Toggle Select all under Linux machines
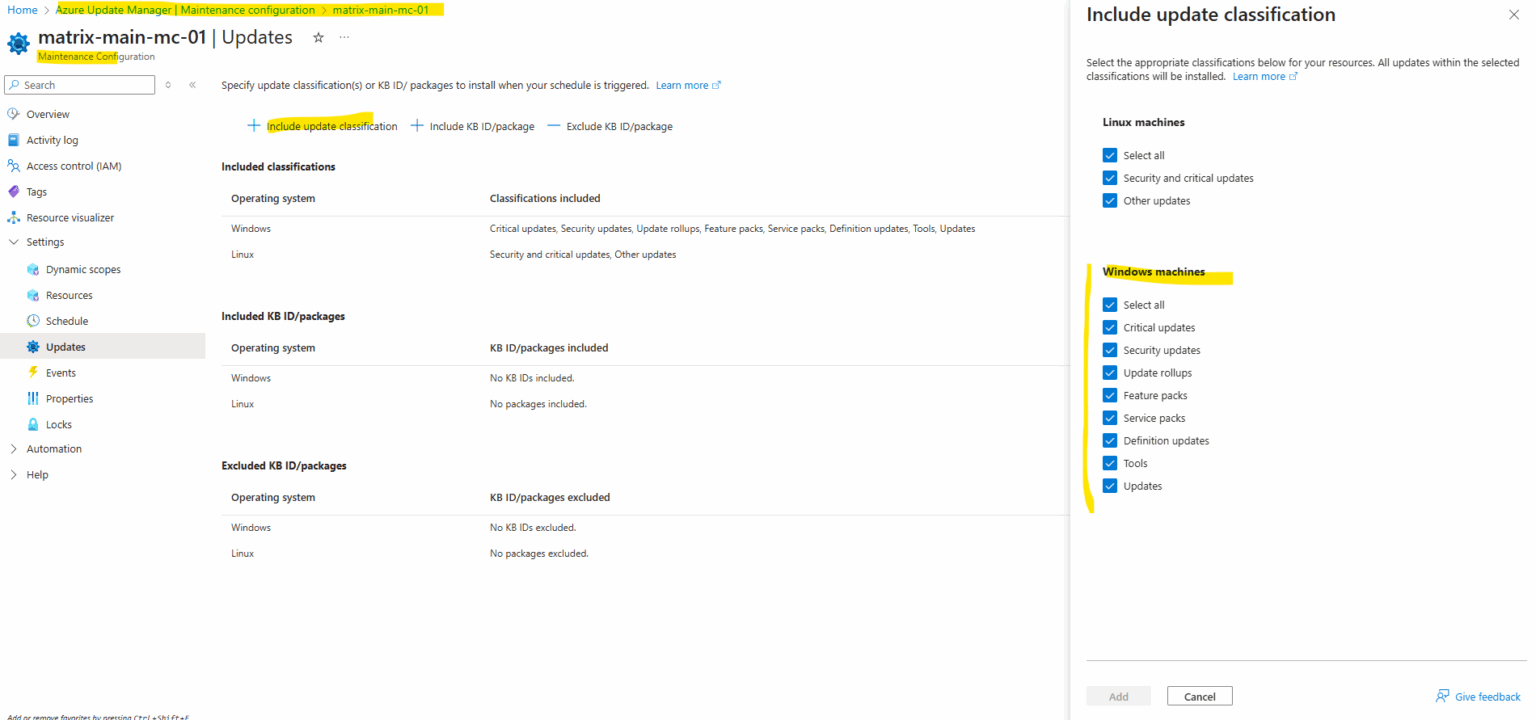This screenshot has height=720, width=1536. (1109, 155)
